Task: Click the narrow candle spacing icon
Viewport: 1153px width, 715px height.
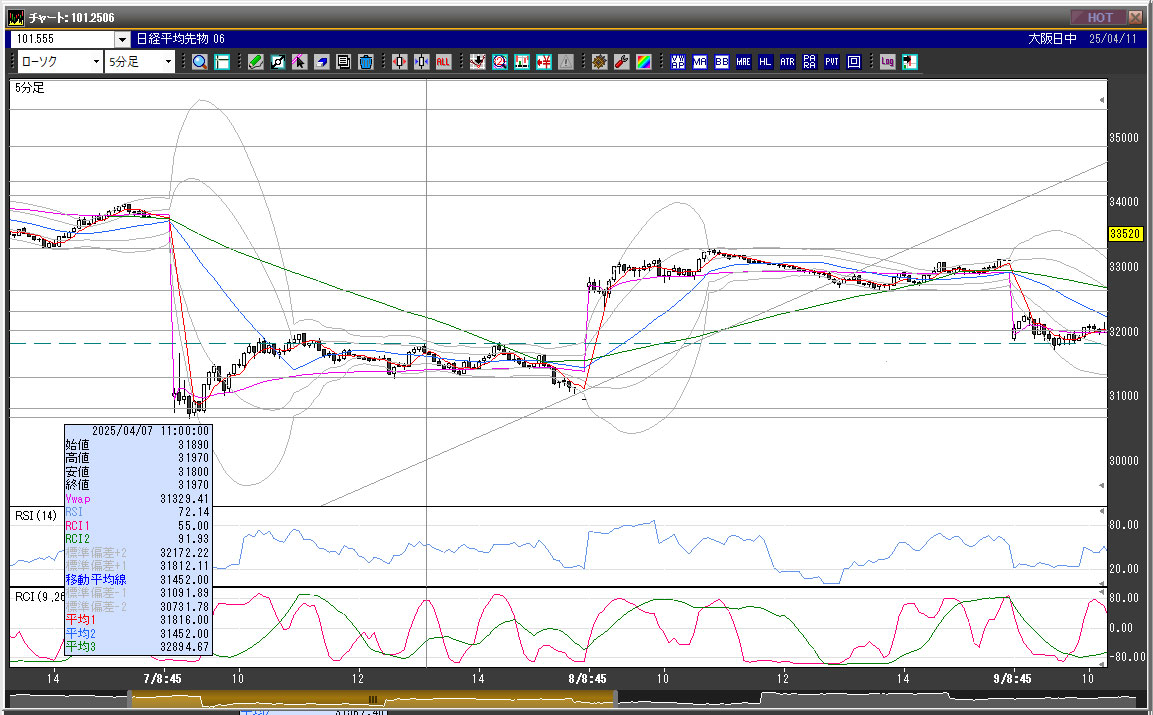Action: pos(421,63)
